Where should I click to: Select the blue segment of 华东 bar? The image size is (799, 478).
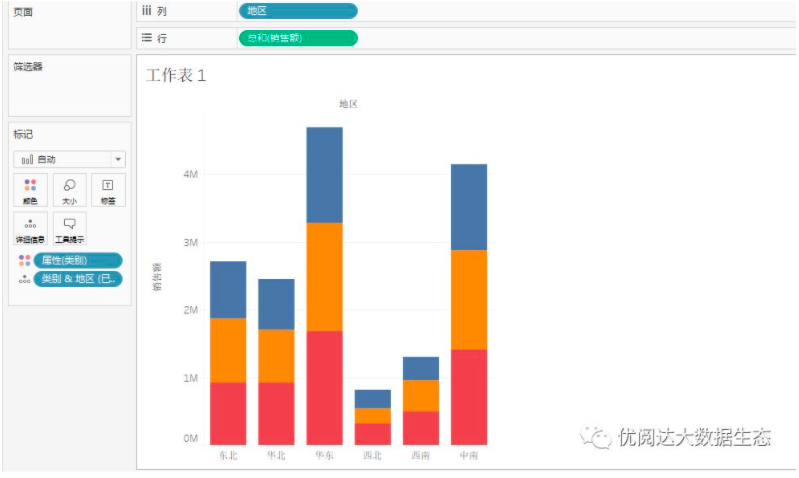click(324, 174)
